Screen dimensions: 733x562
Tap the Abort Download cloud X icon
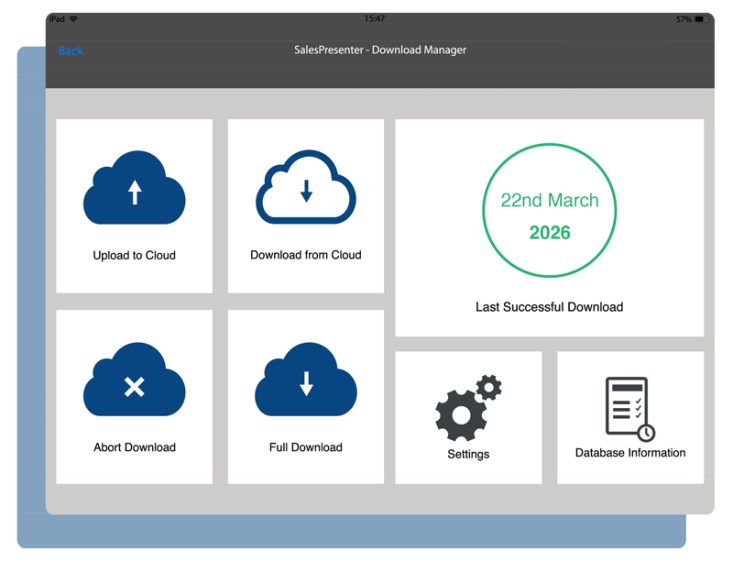pos(134,379)
